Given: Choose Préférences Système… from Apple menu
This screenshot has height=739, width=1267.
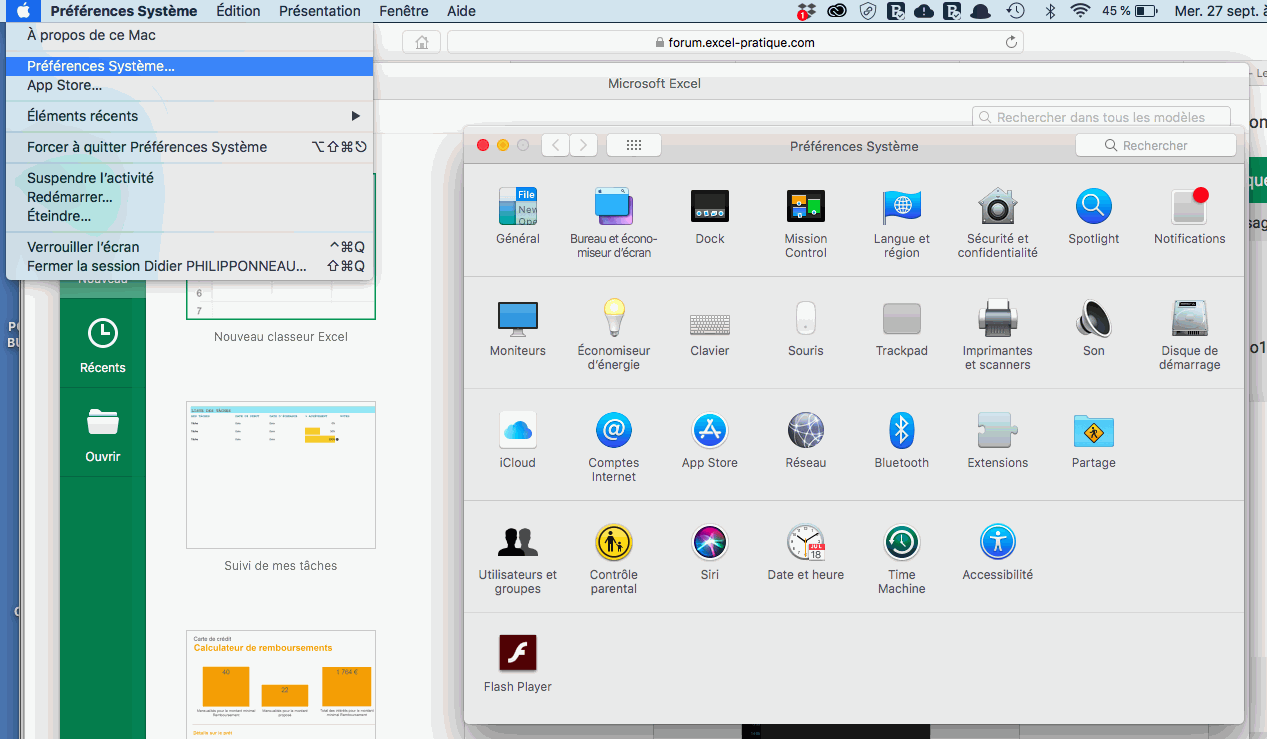Looking at the screenshot, I should click(x=100, y=66).
